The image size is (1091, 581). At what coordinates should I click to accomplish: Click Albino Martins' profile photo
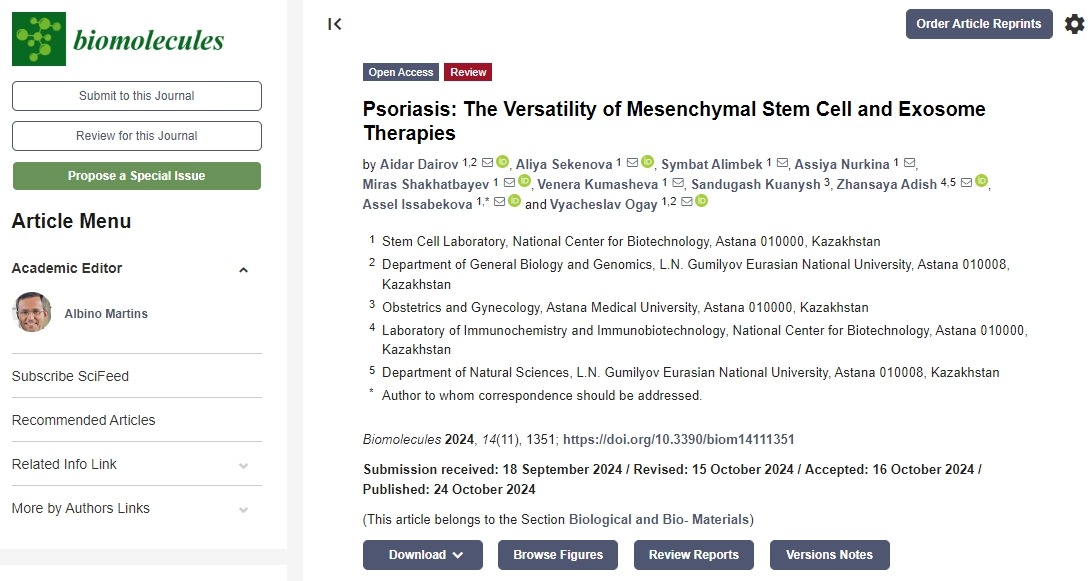click(32, 313)
